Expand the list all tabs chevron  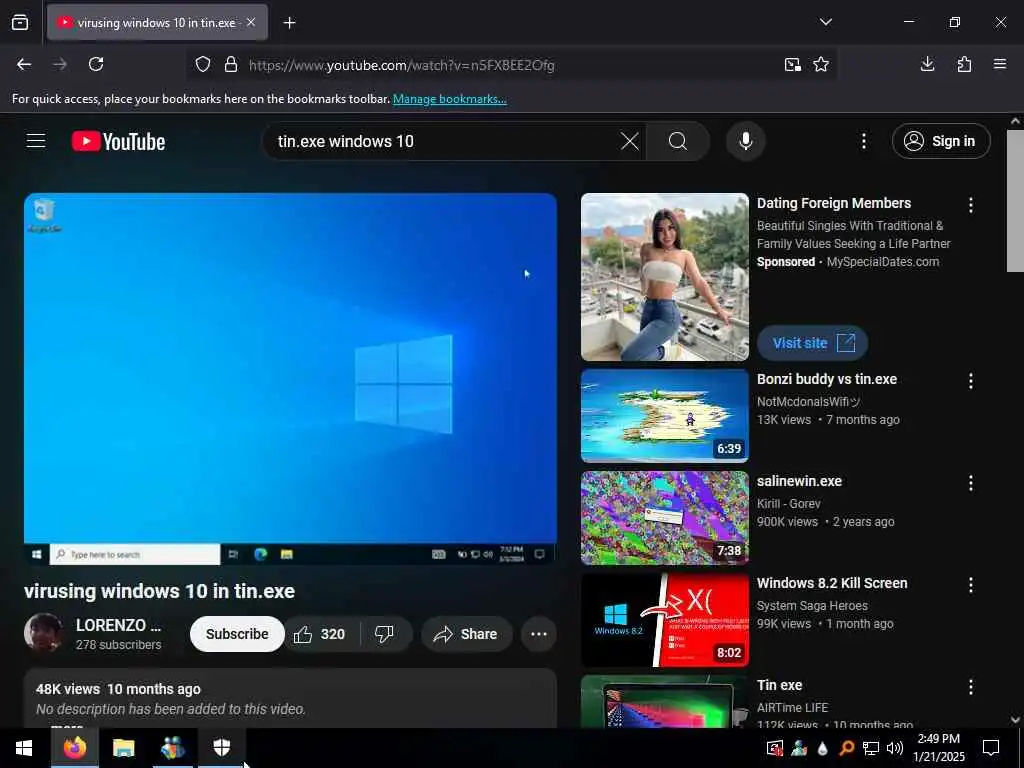[825, 22]
